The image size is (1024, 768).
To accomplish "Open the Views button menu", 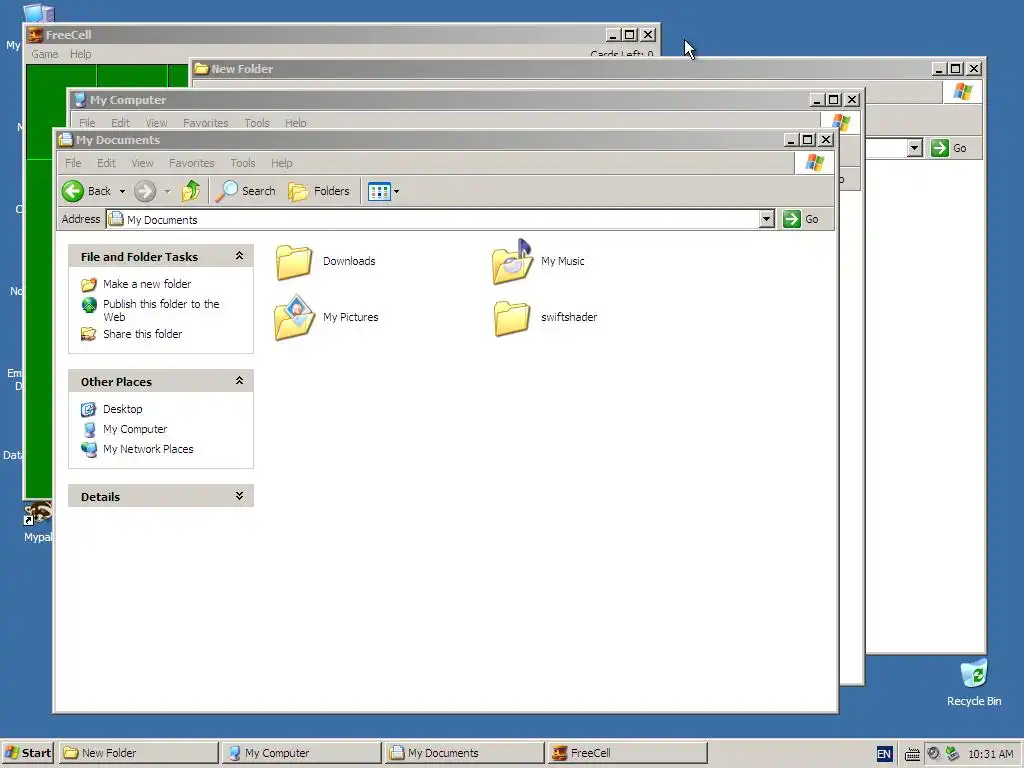I will pyautogui.click(x=383, y=191).
